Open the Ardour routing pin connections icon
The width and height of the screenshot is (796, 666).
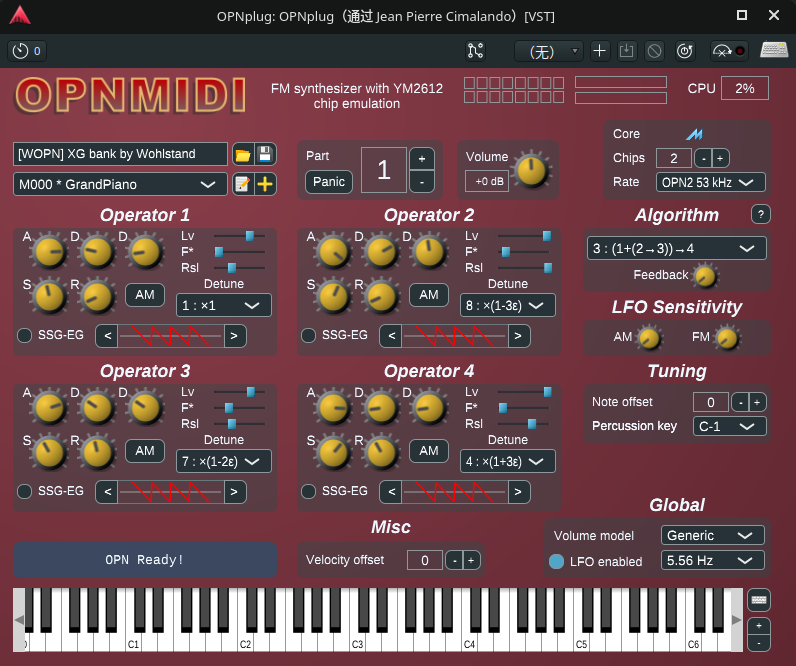pos(475,51)
